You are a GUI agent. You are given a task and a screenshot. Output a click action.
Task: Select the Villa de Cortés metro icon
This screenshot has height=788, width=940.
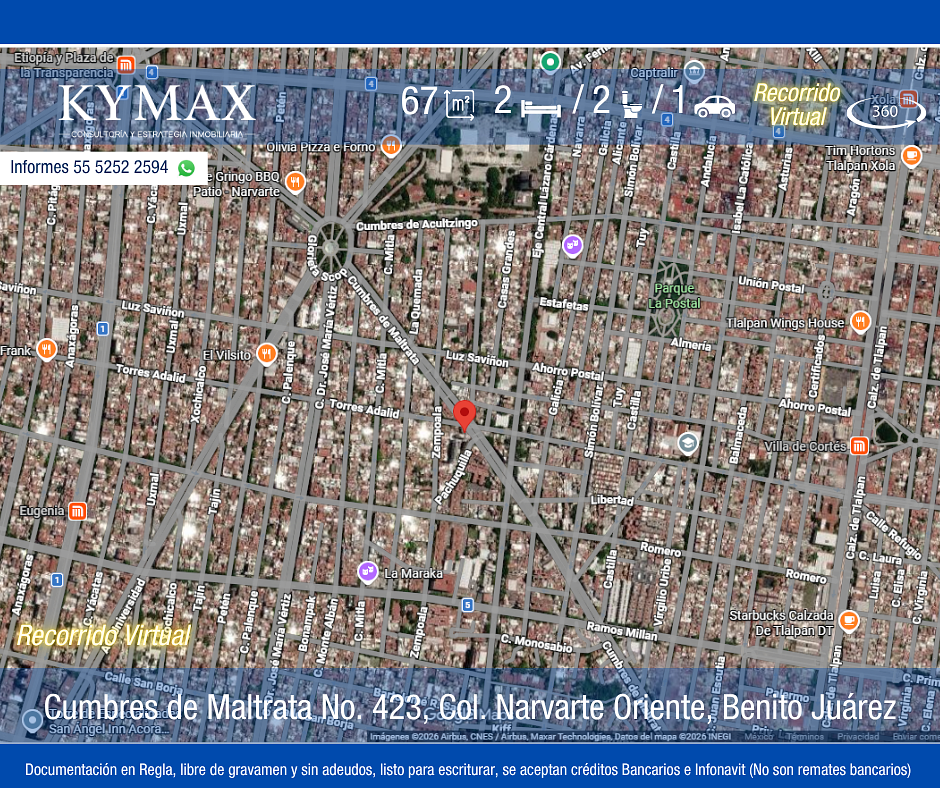tap(859, 446)
